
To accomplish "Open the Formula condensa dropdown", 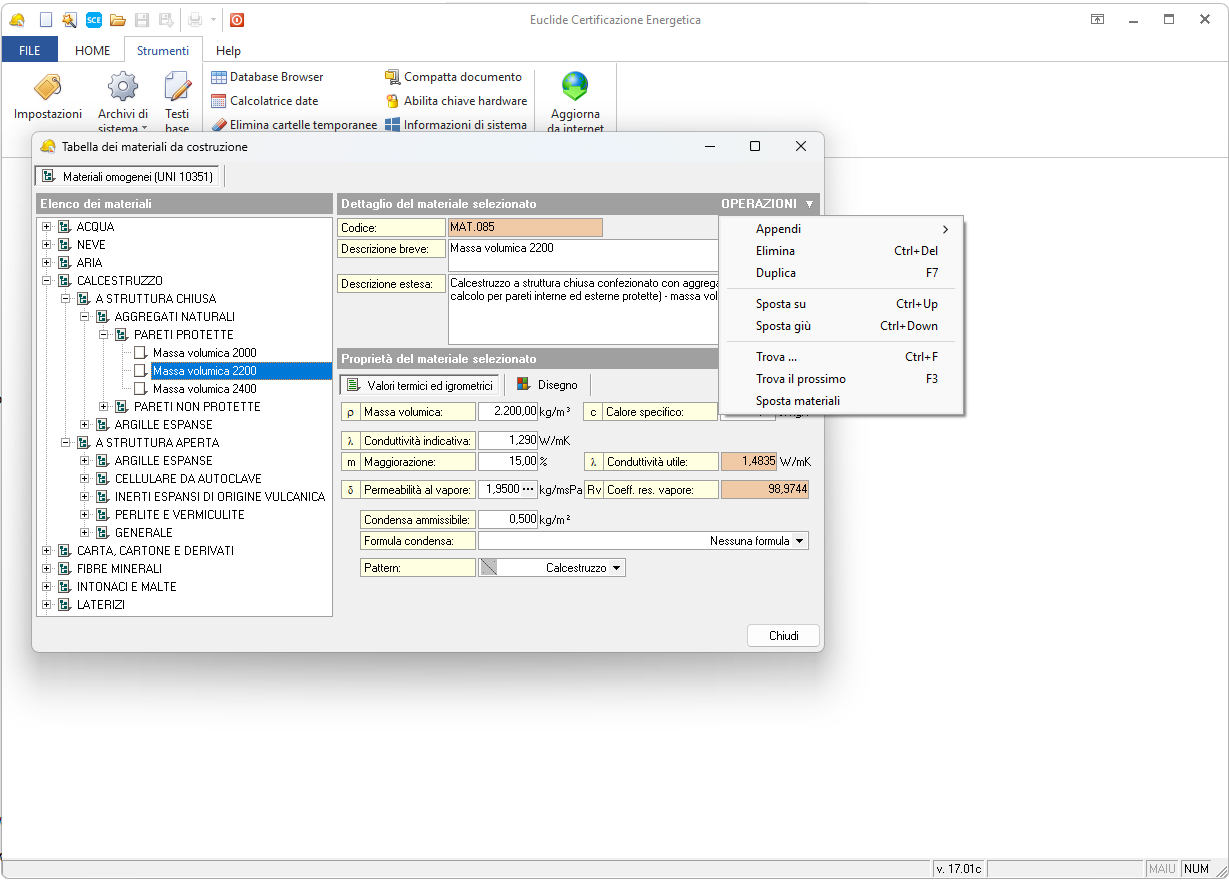I will (x=798, y=541).
